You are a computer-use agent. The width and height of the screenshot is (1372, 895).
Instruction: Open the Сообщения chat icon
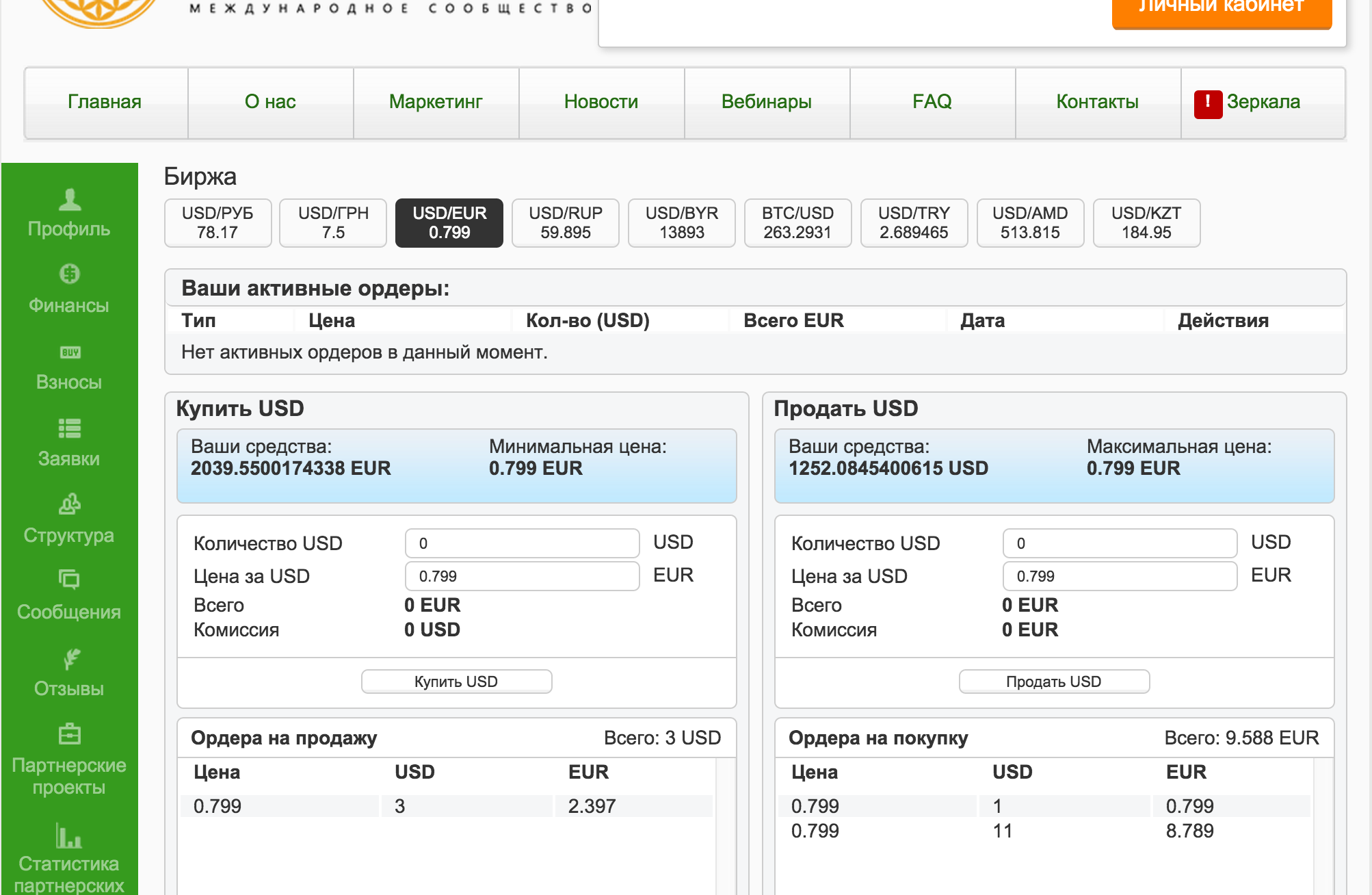[69, 580]
